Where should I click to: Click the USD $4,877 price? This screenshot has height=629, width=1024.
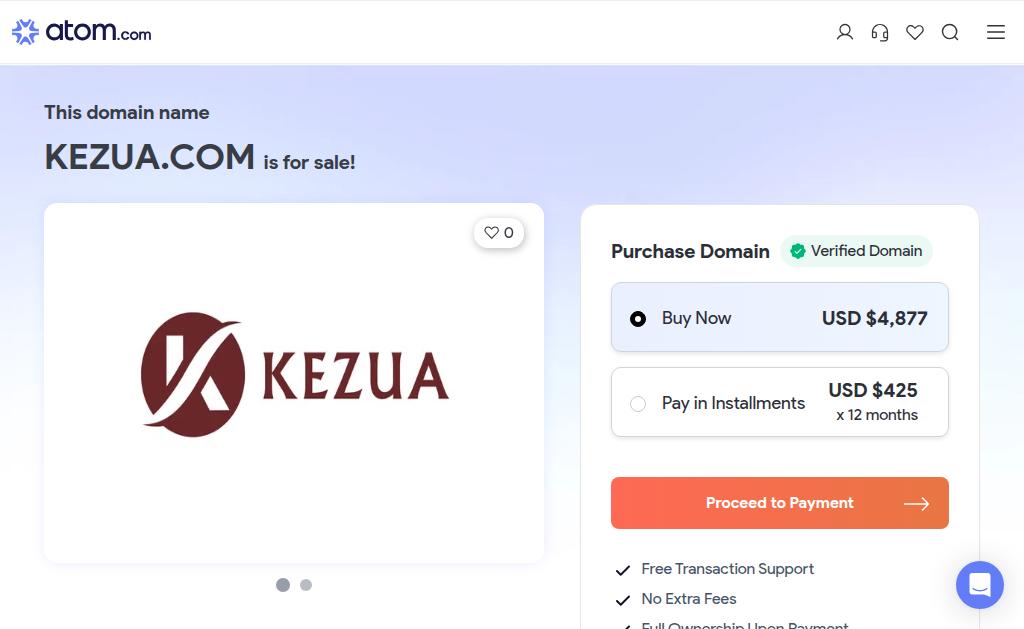click(874, 318)
